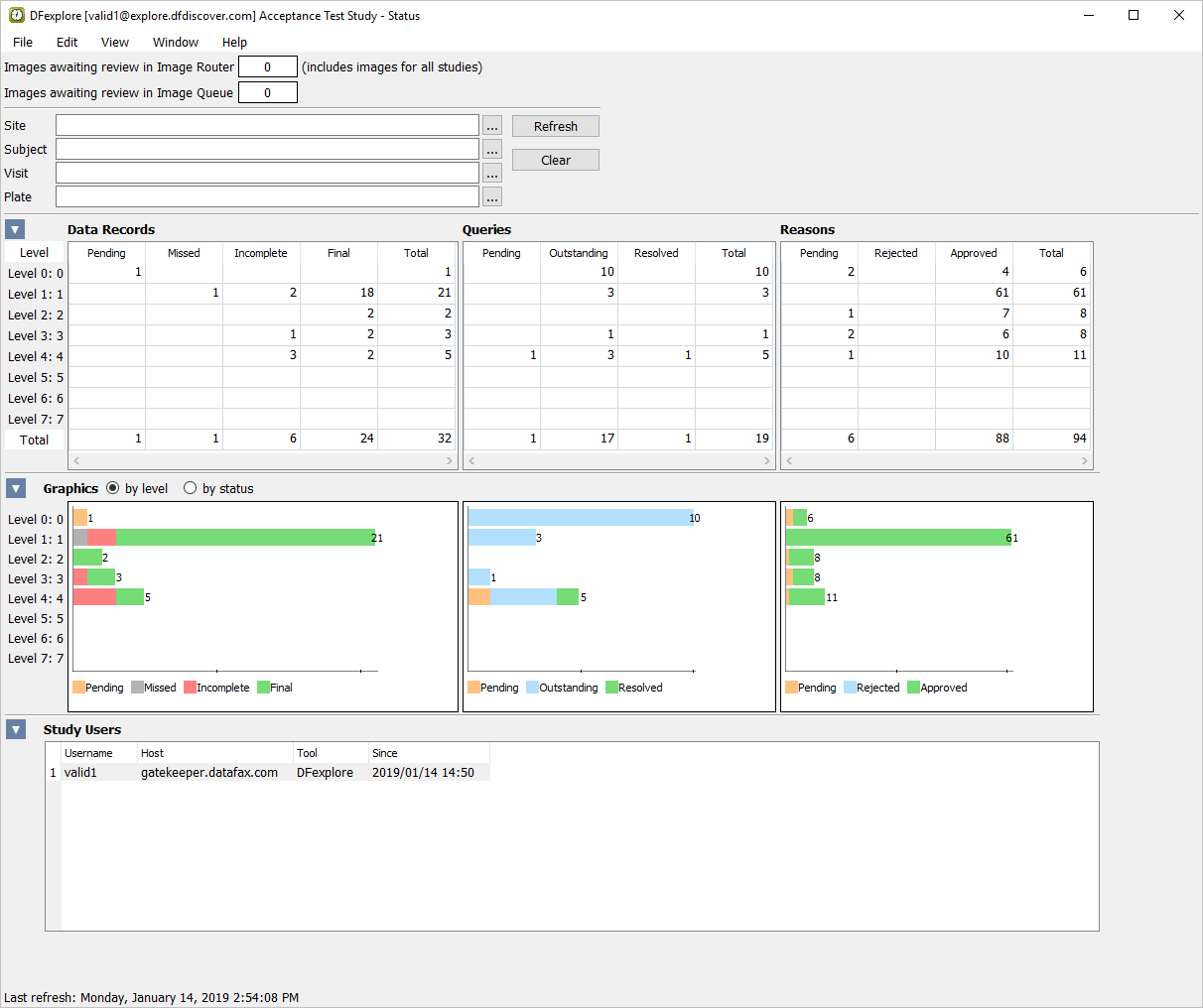Select the 'by status' radio button
Screen dimensions: 1203x1008
pos(190,488)
